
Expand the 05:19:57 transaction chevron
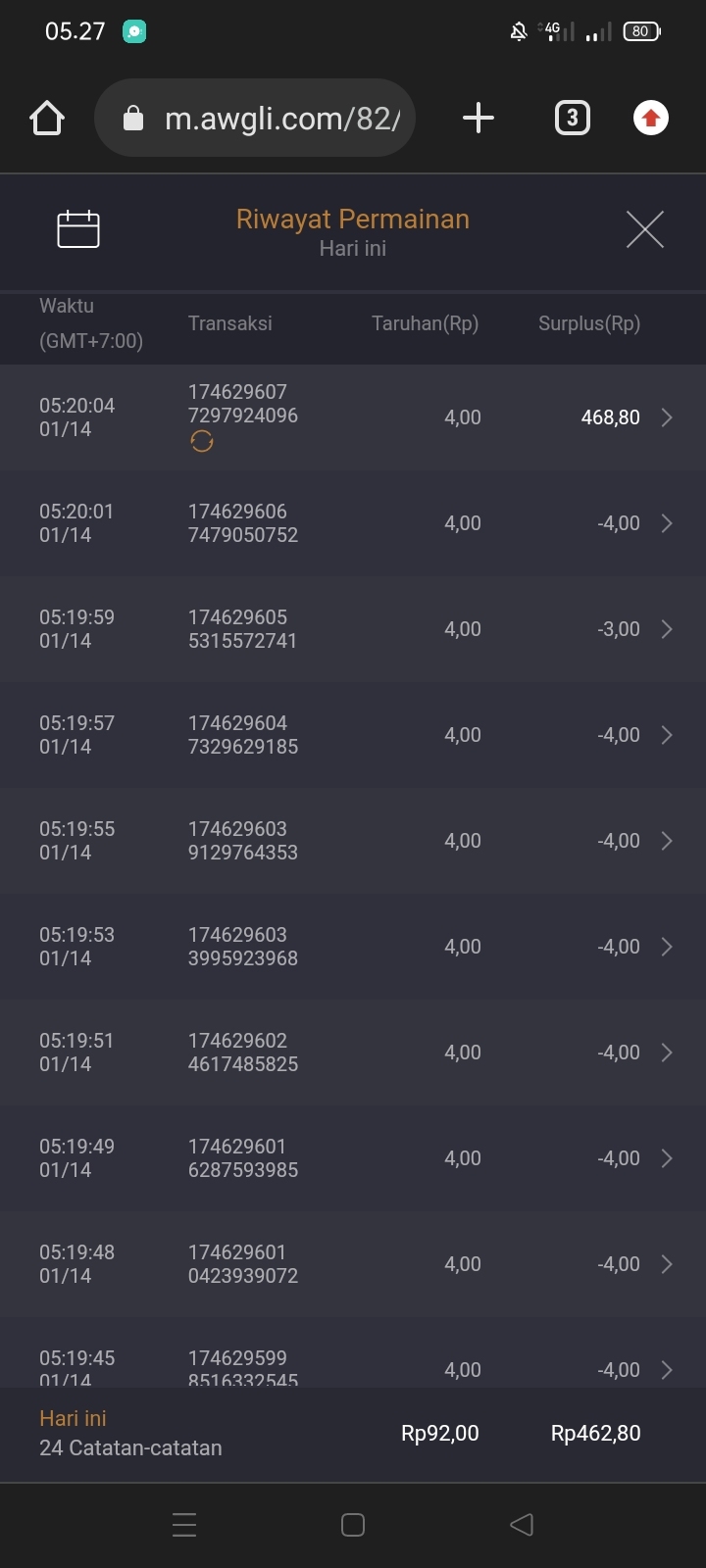(x=667, y=735)
